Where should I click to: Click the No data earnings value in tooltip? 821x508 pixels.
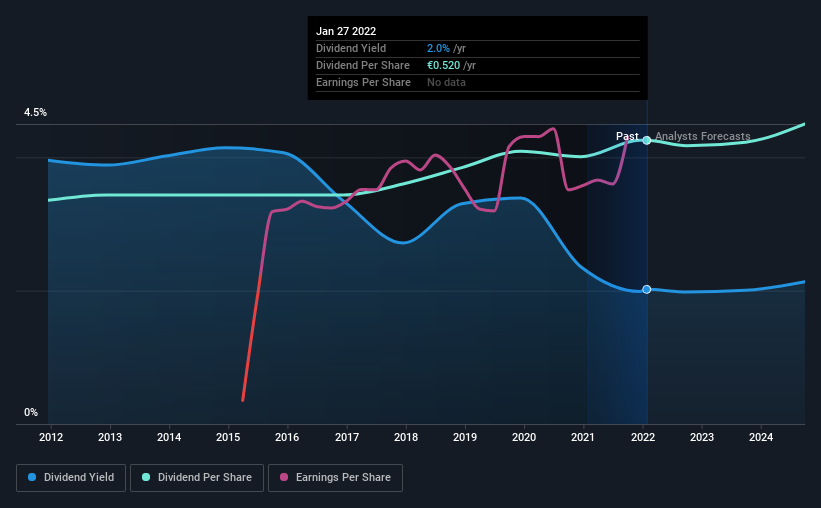pos(446,82)
